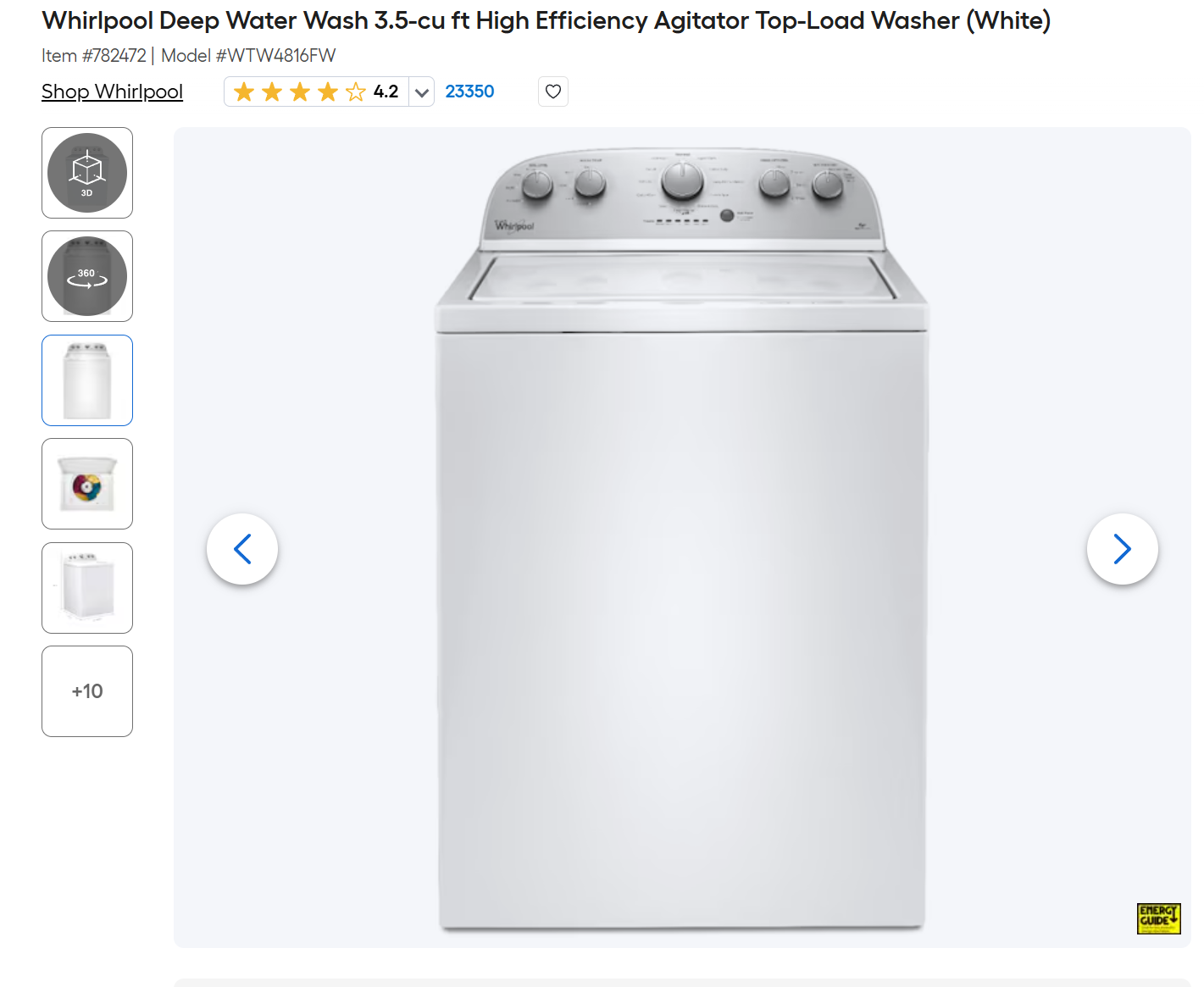Save item with the heart icon
The height and width of the screenshot is (987, 1204).
[x=553, y=91]
